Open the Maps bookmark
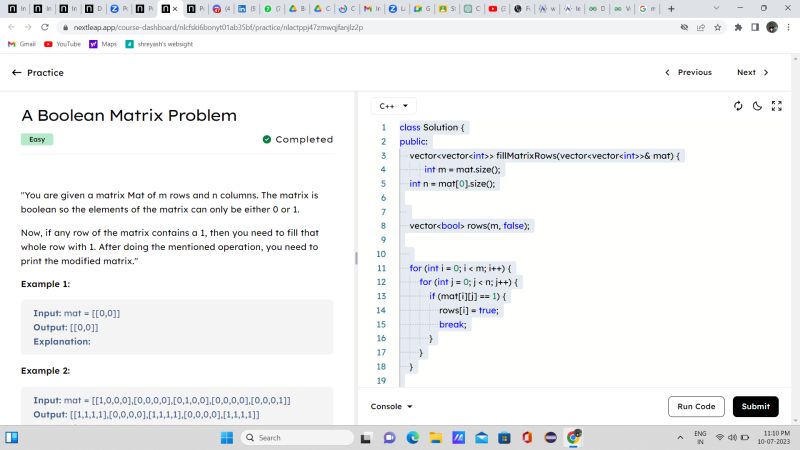 click(x=103, y=44)
